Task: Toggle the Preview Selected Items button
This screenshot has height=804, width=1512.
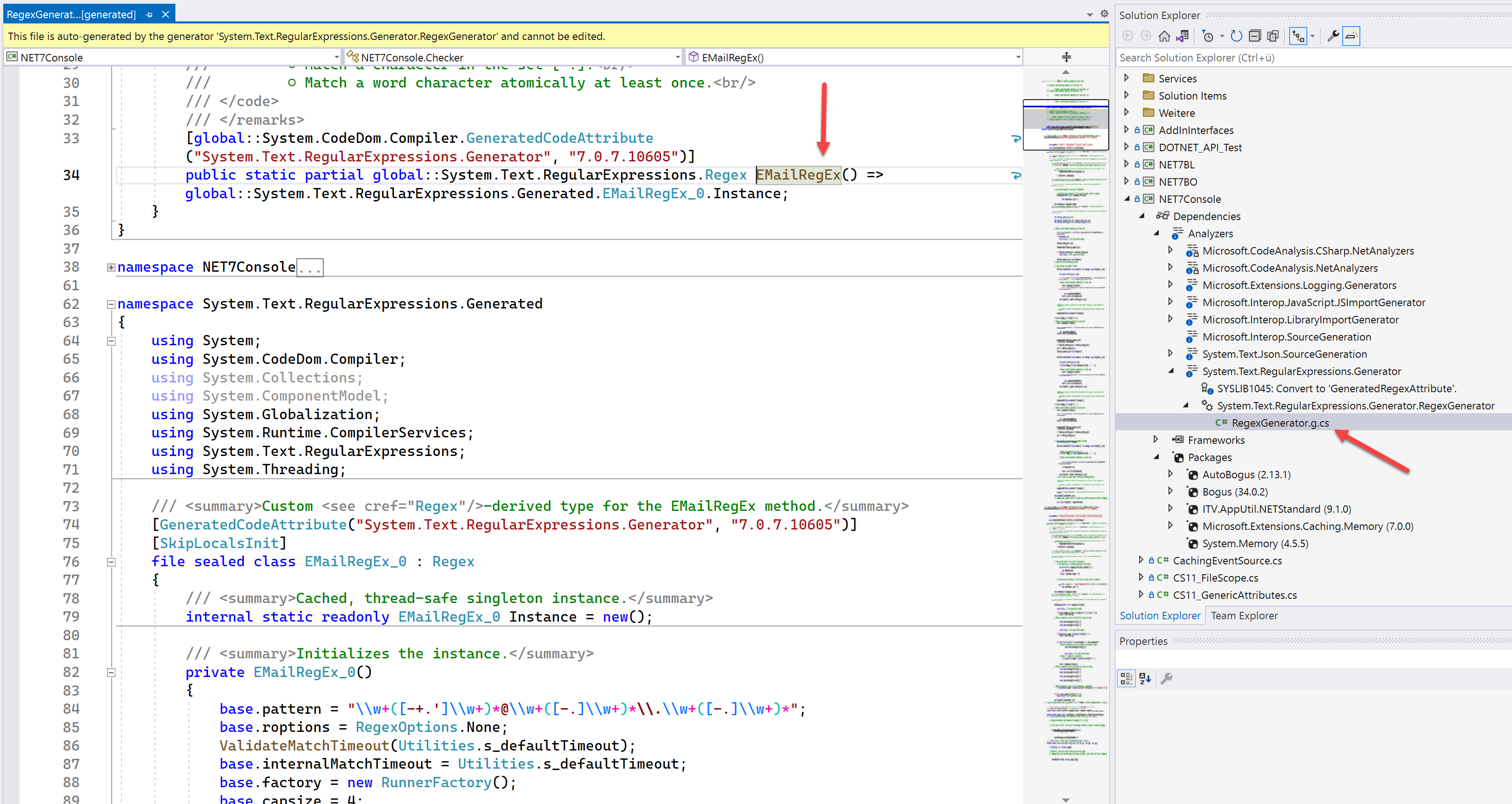Action: tap(1351, 36)
